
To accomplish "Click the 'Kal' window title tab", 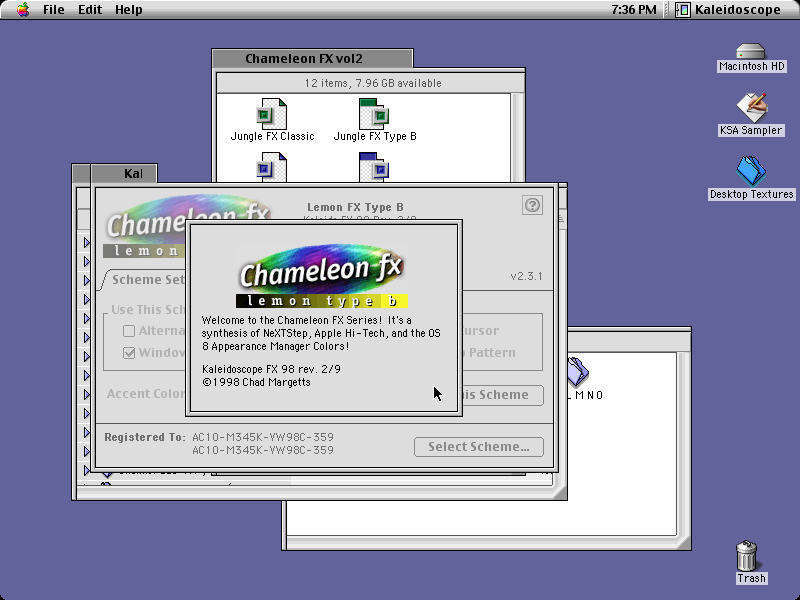I will tap(124, 173).
